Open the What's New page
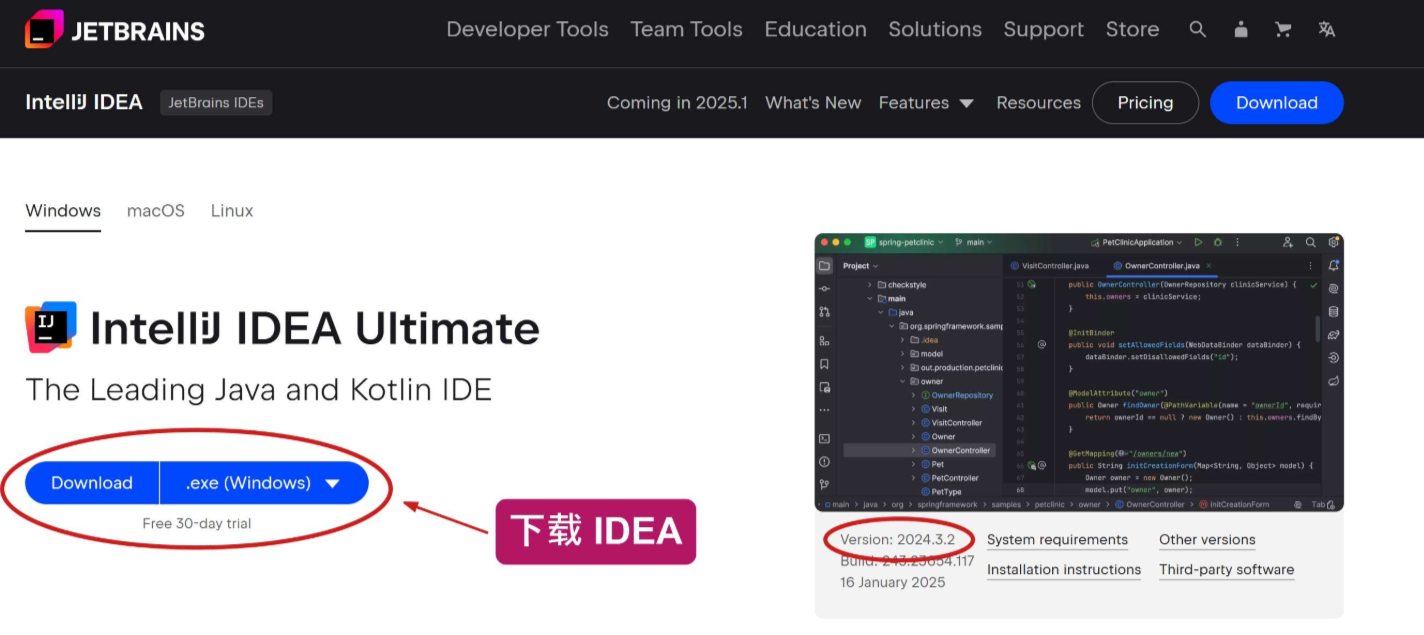This screenshot has height=635, width=1424. point(813,102)
